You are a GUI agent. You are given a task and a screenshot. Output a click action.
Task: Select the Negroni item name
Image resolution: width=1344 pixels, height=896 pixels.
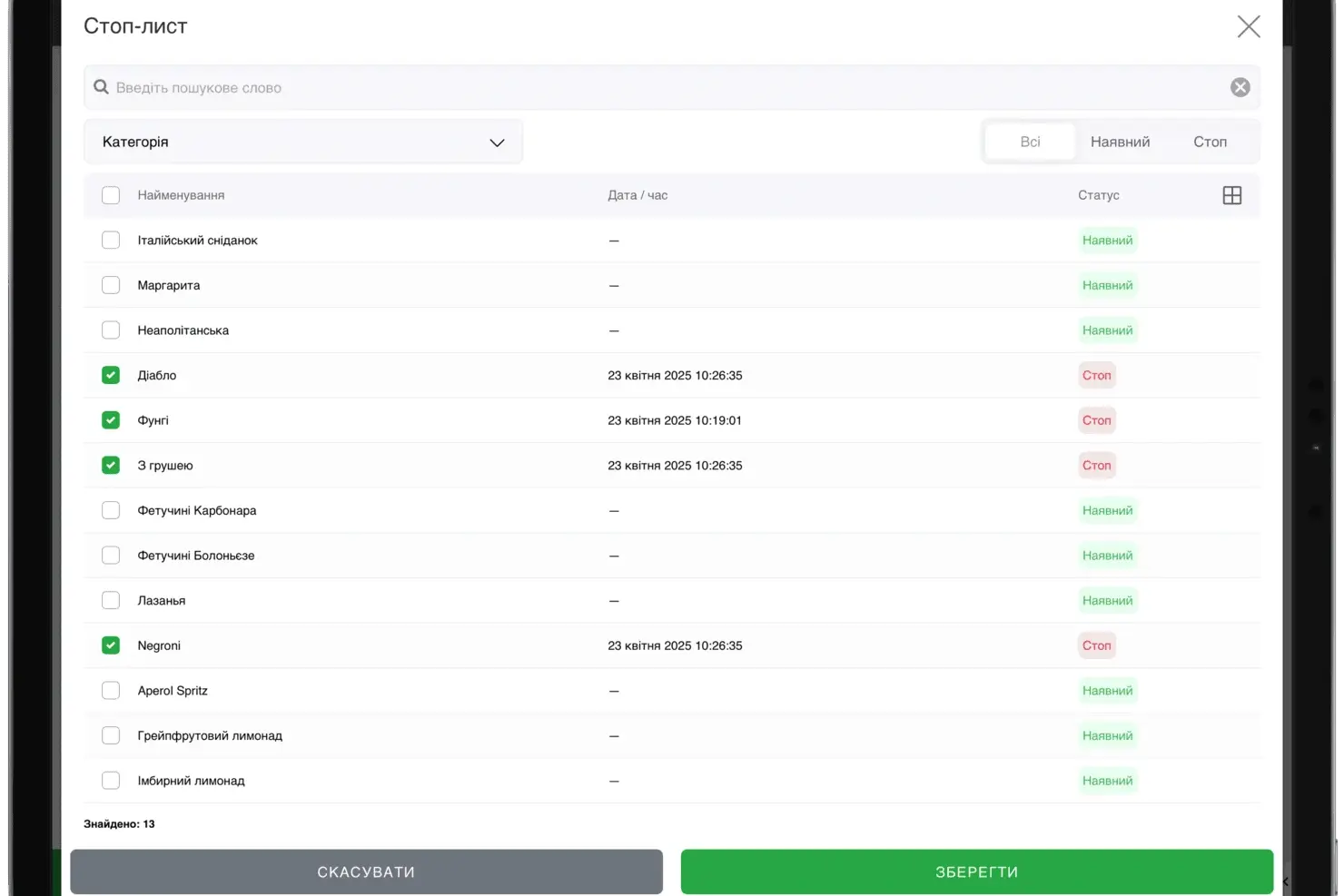click(x=159, y=645)
